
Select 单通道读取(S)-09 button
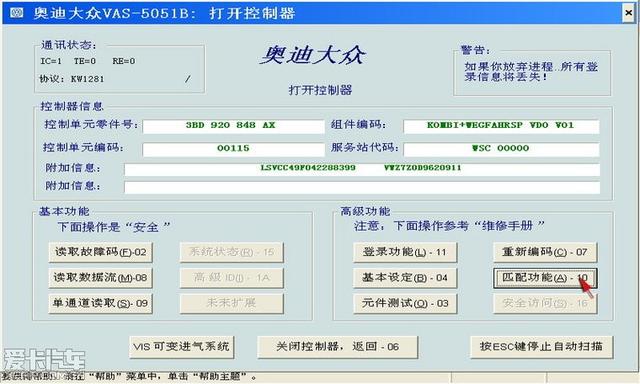click(x=100, y=304)
